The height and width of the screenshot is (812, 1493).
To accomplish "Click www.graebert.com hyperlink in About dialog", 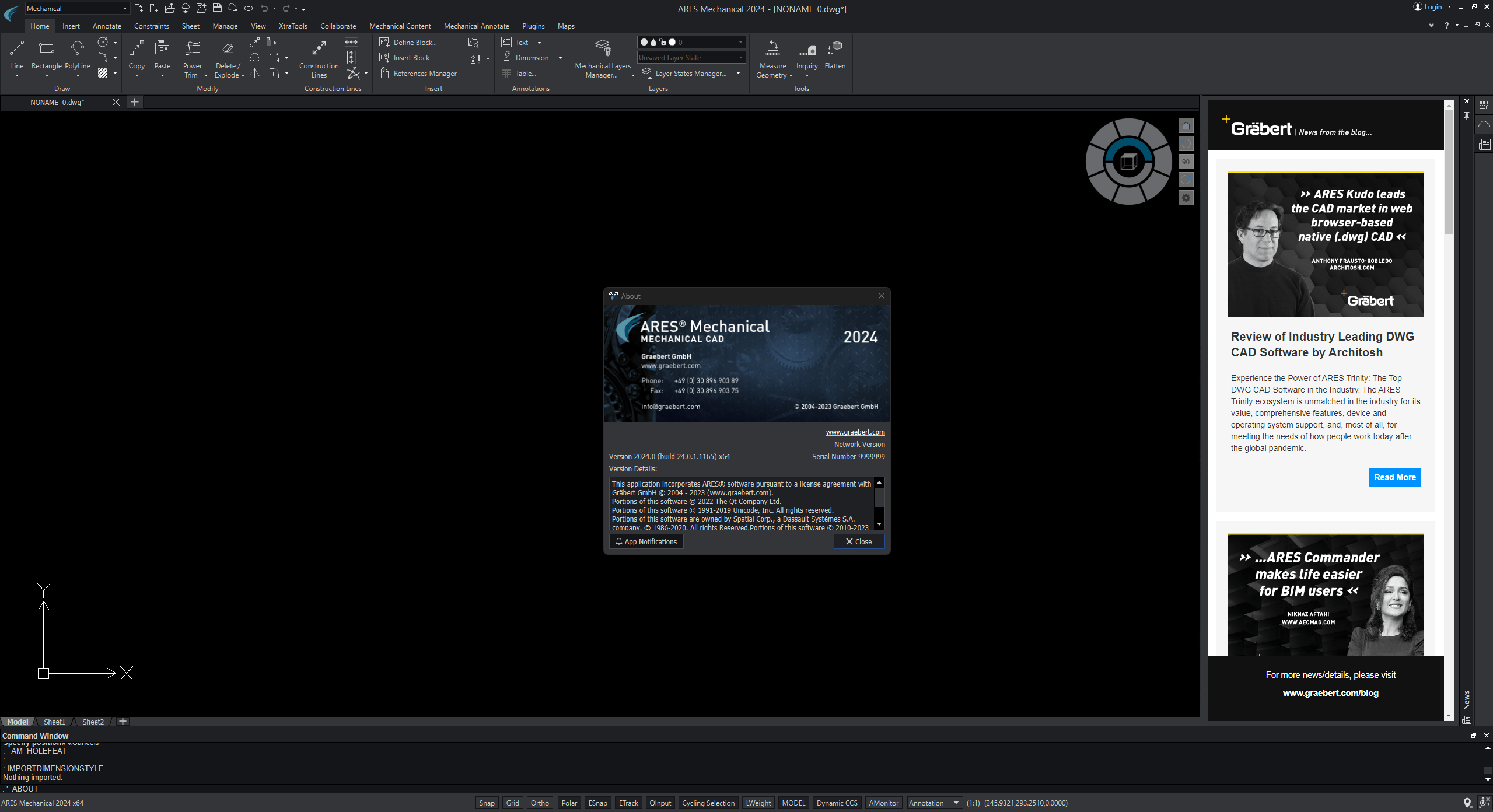I will tap(855, 431).
